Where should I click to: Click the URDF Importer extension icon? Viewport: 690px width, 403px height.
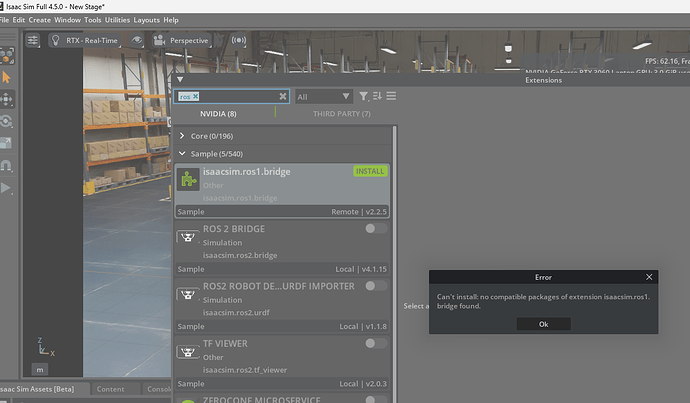(x=188, y=294)
